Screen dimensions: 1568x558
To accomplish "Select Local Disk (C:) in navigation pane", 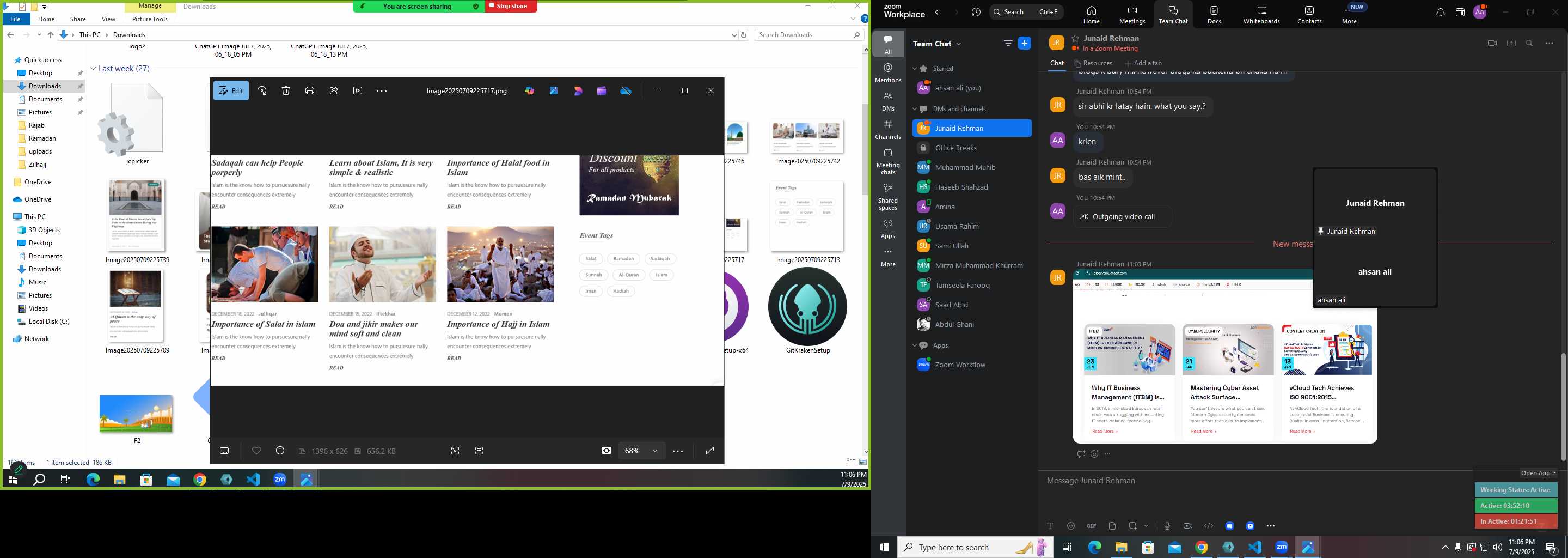I will point(48,322).
